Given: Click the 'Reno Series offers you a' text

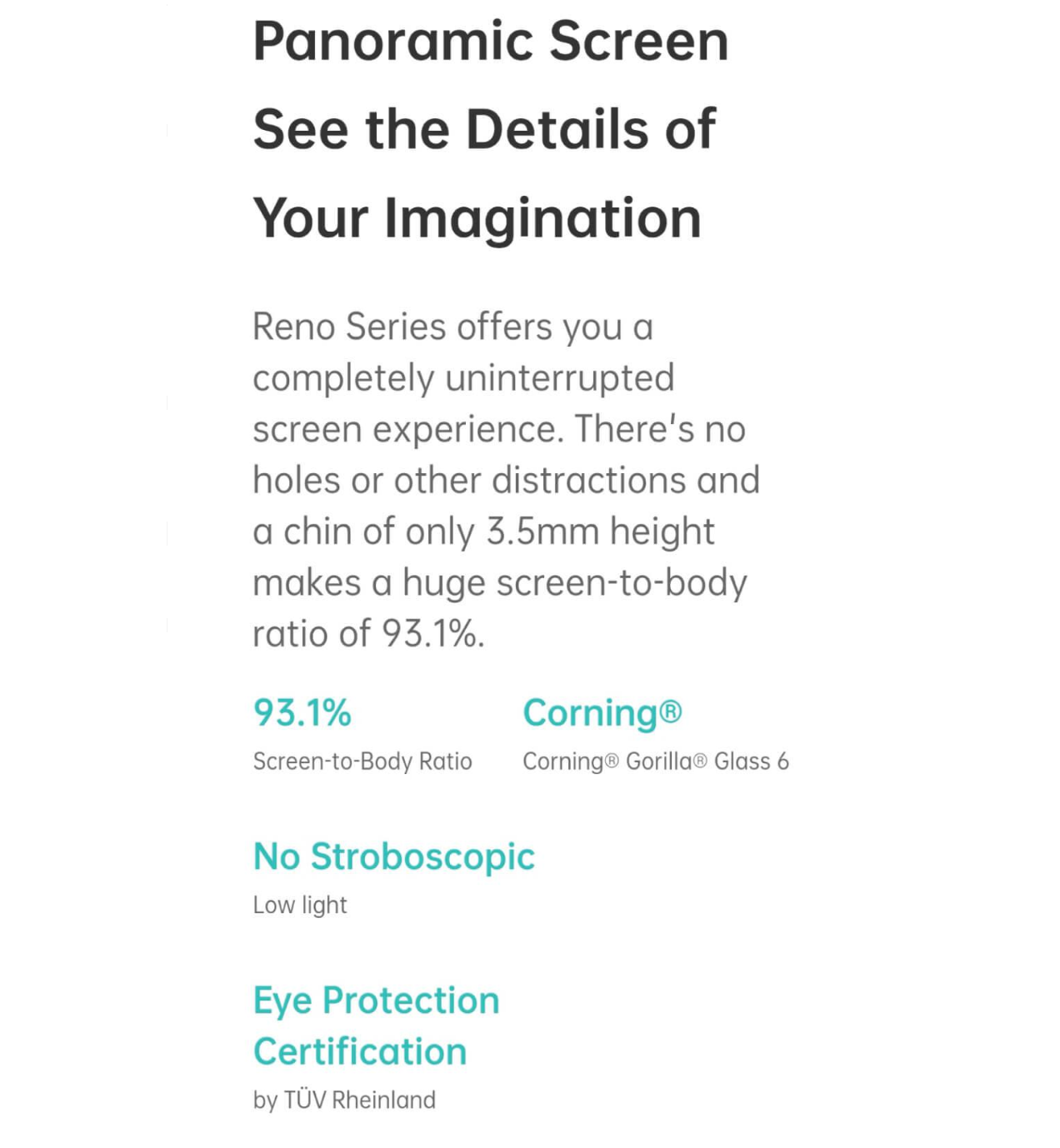Looking at the screenshot, I should pos(453,327).
